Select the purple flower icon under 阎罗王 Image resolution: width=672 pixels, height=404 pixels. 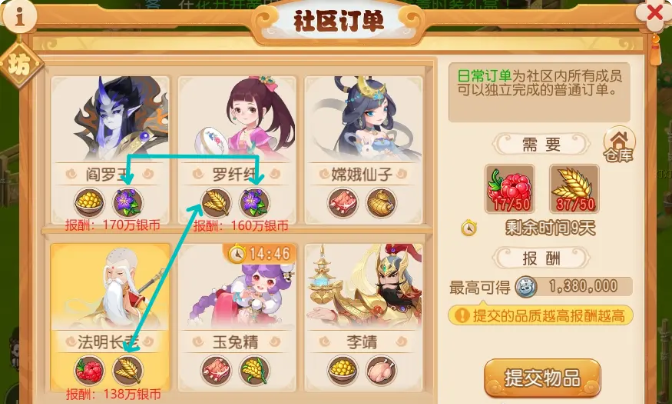pyautogui.click(x=127, y=202)
